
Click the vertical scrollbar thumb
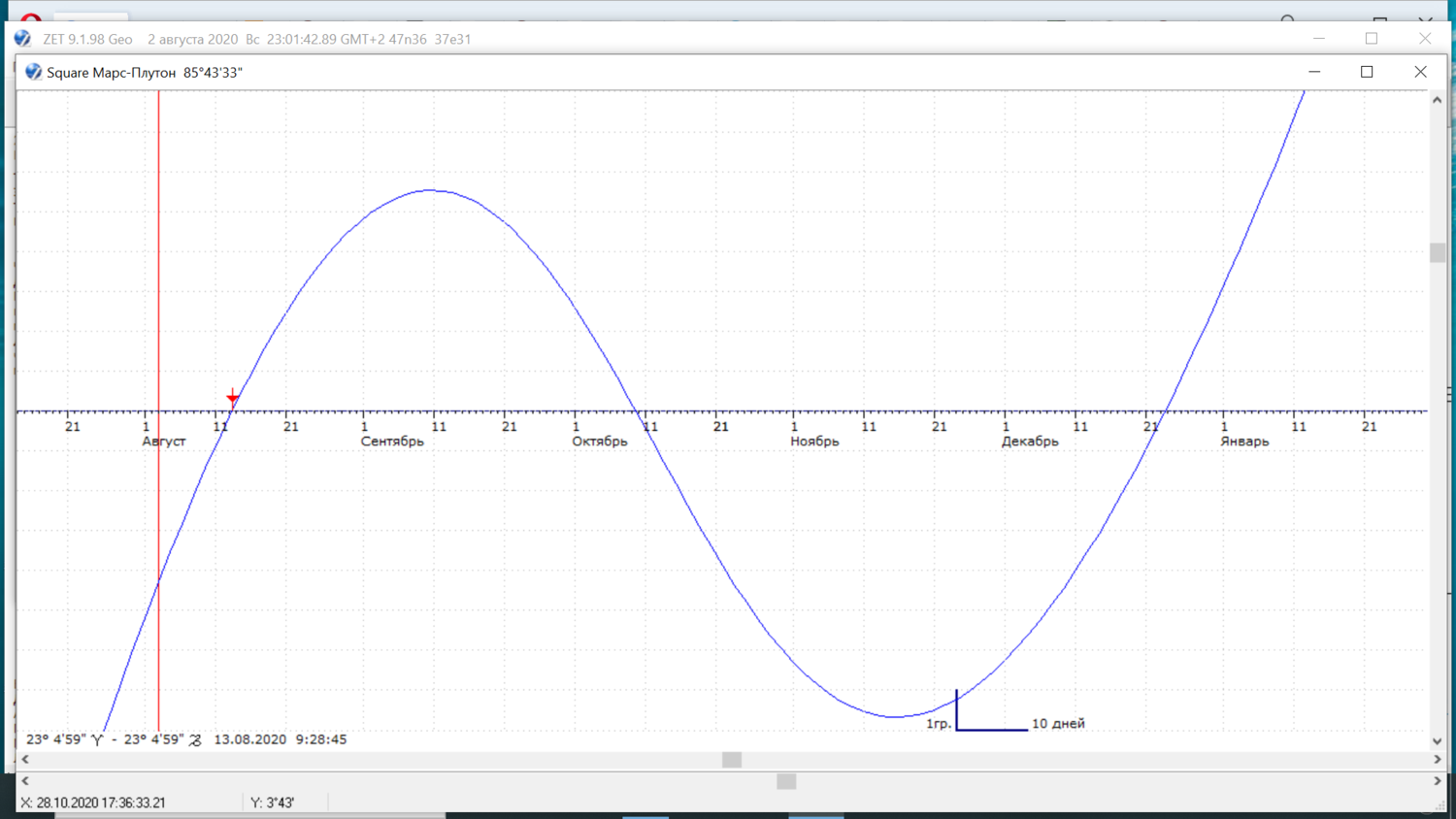coord(1438,252)
